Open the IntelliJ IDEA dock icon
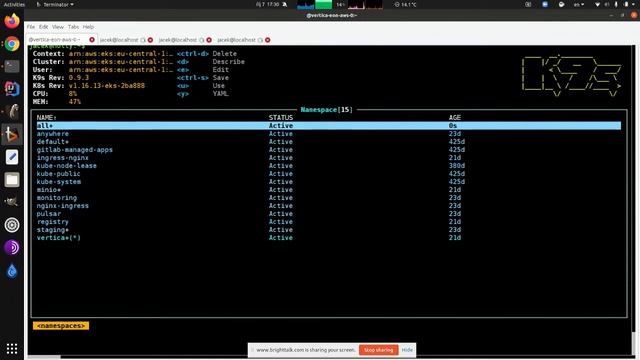Image resolution: width=640 pixels, height=360 pixels. pyautogui.click(x=12, y=89)
